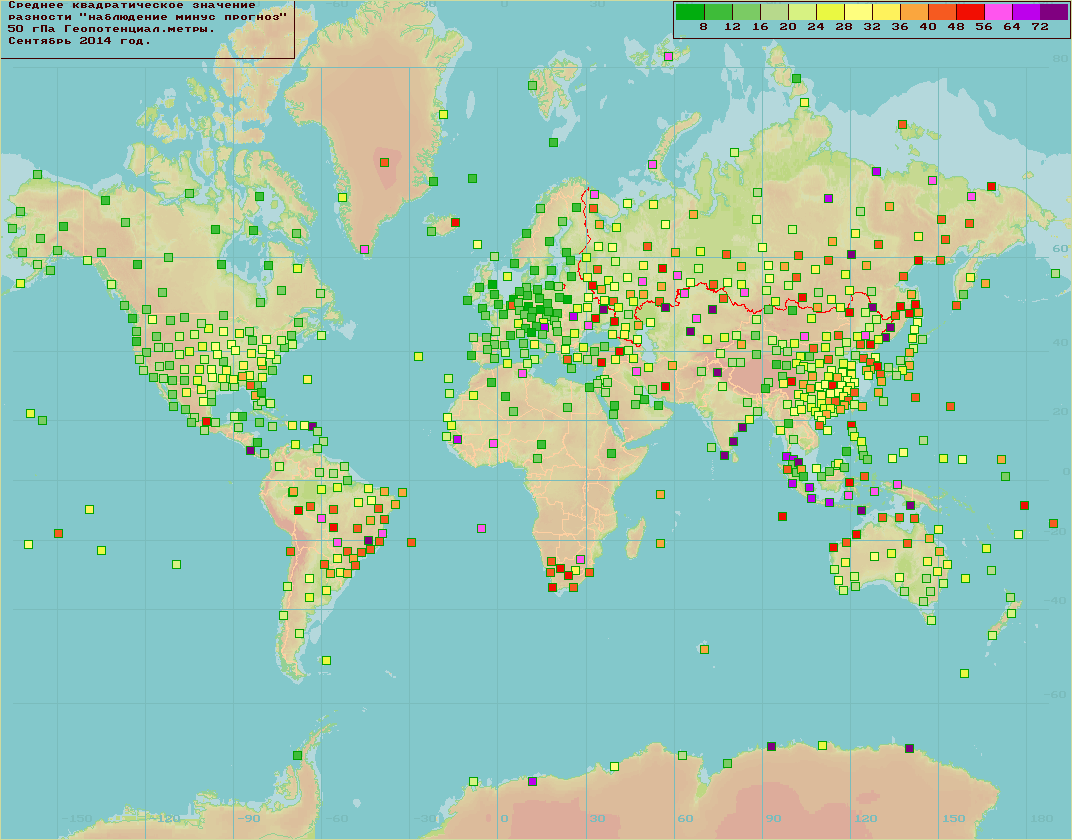The width and height of the screenshot is (1072, 840).
Task: Click the red station marker on Iceland
Action: [455, 223]
